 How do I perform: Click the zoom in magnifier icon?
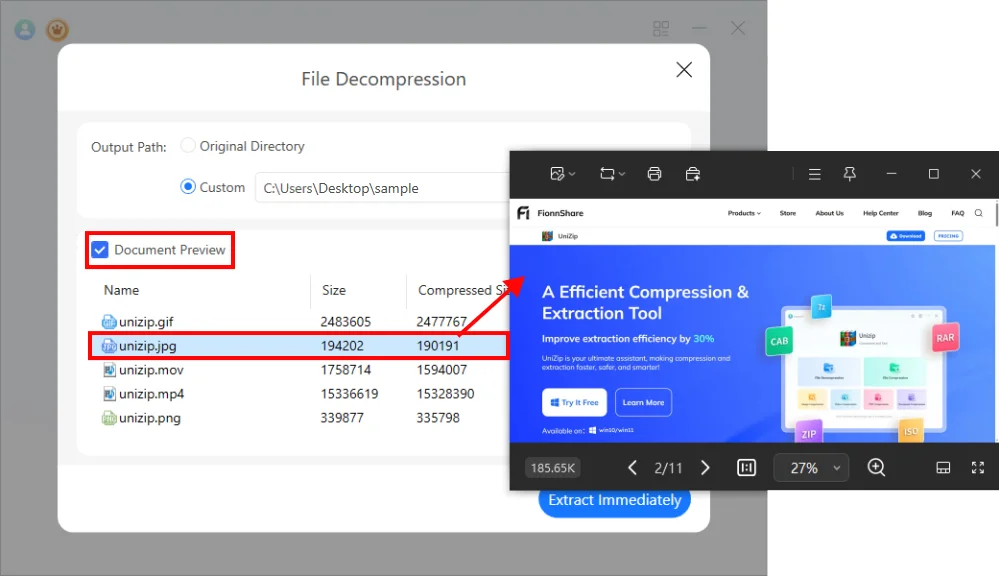pos(876,468)
